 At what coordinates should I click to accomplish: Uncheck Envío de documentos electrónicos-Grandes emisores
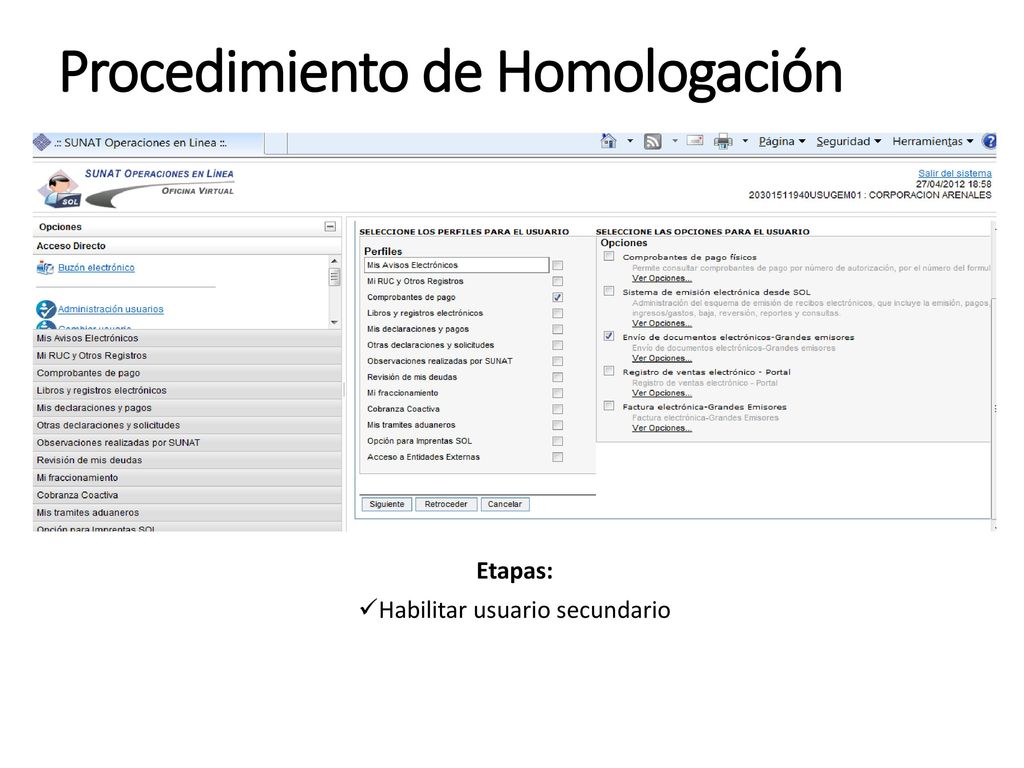tap(609, 336)
